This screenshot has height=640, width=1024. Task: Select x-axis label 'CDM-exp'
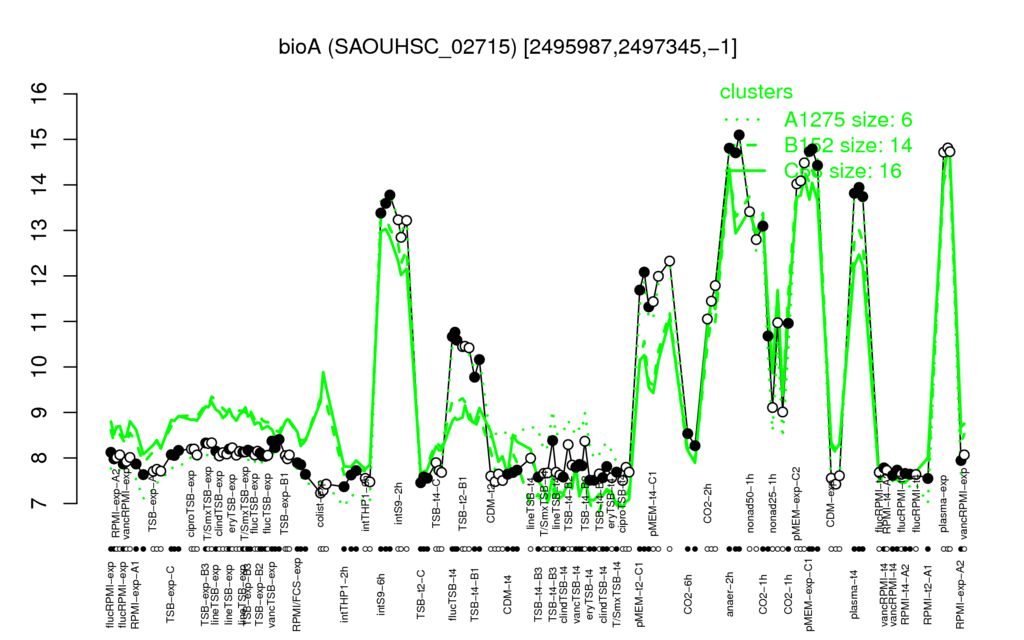coord(831,505)
